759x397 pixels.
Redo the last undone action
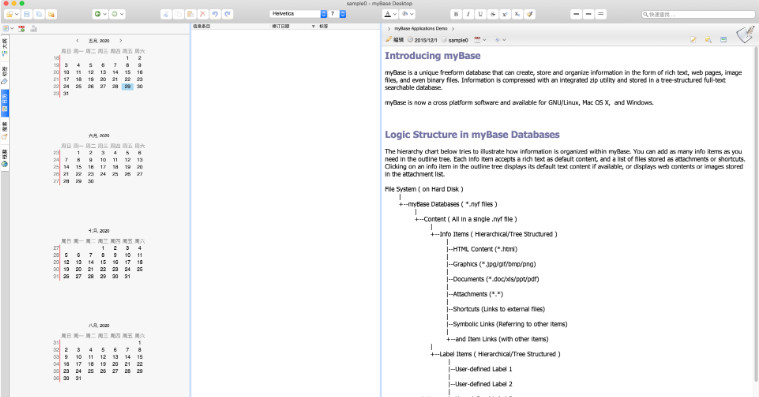[228, 14]
